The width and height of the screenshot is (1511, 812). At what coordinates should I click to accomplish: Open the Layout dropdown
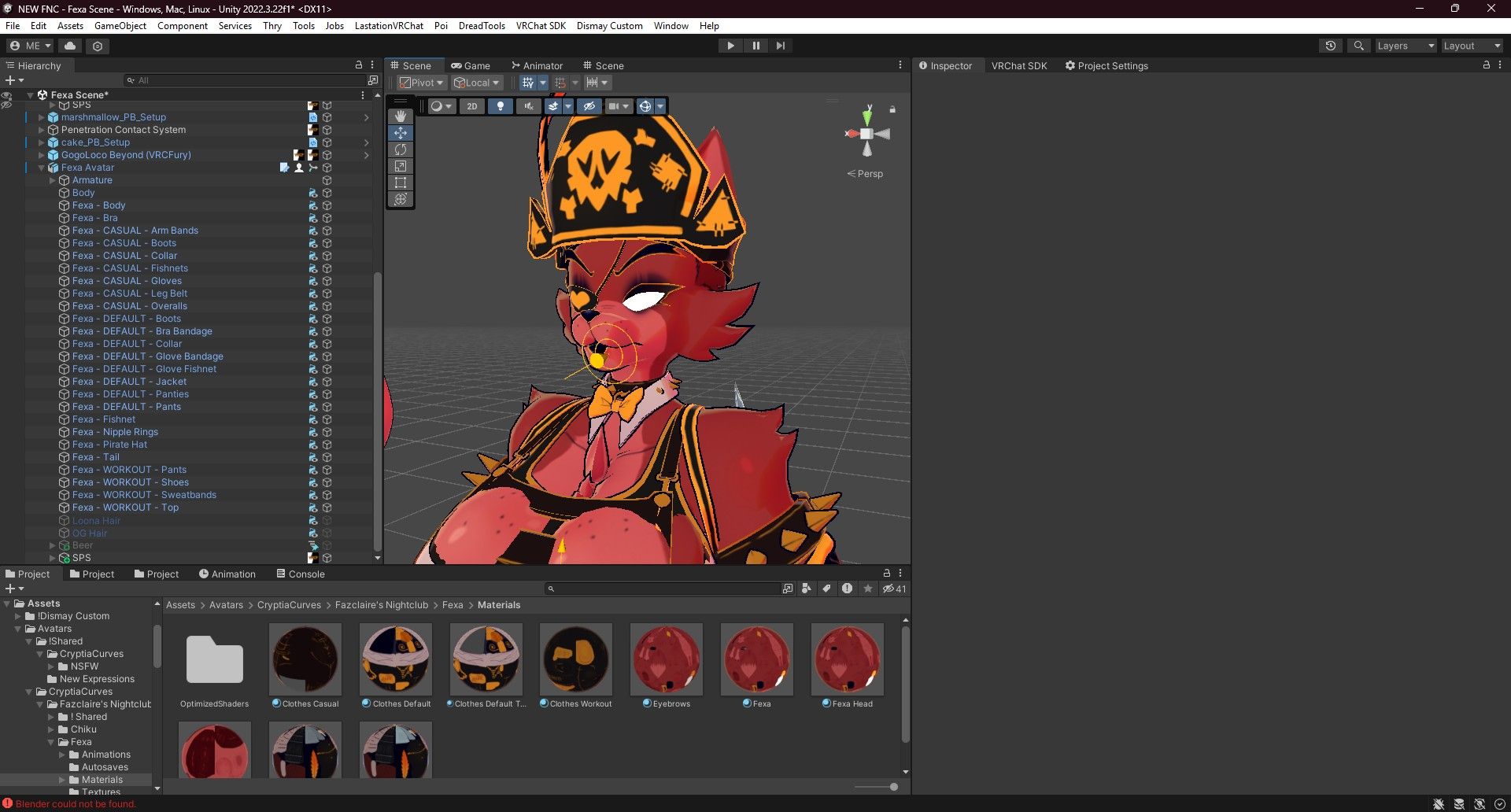click(x=1471, y=46)
